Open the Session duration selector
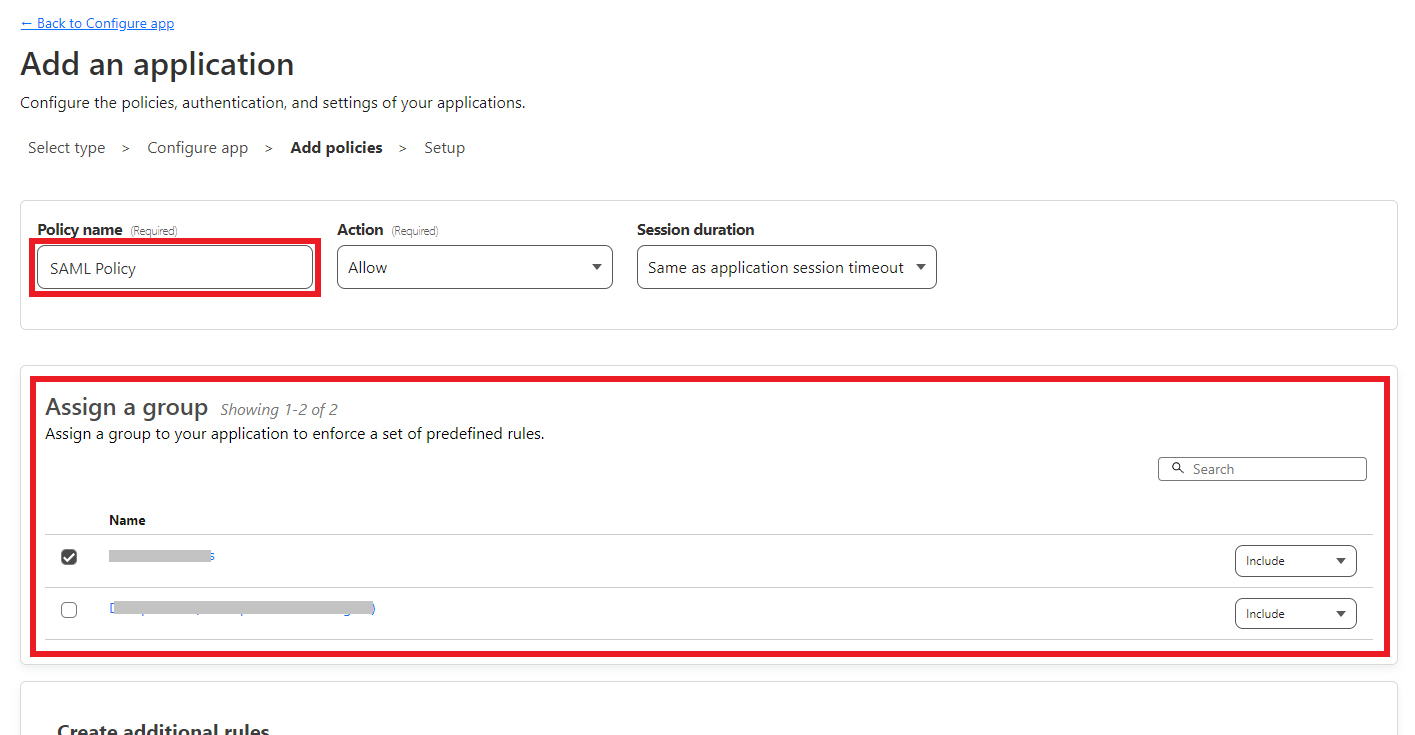Screen dimensions: 1415x735 click(x=786, y=267)
